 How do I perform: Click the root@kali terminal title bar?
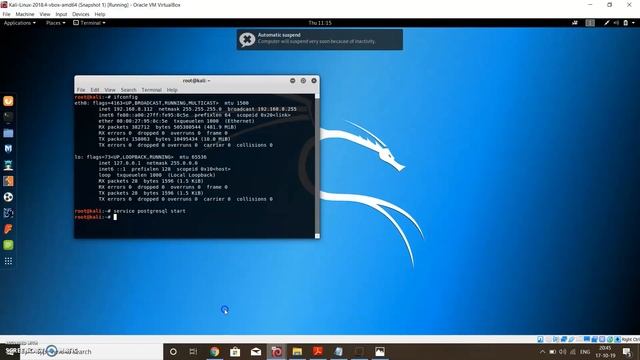click(x=196, y=81)
